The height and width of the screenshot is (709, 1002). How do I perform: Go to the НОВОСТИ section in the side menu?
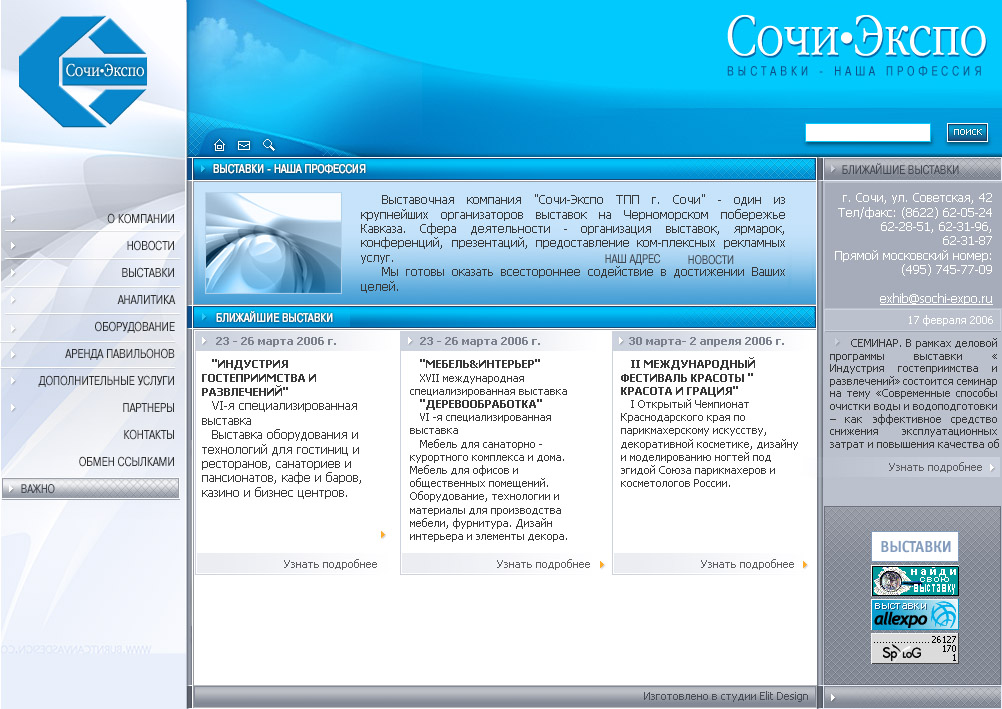(150, 245)
